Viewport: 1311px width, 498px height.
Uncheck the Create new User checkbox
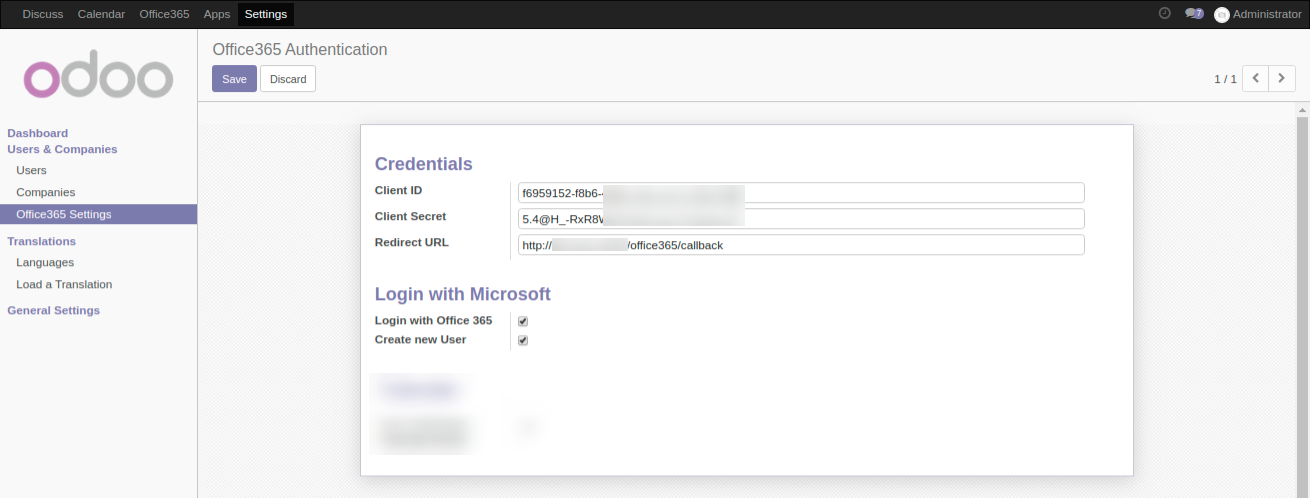click(522, 340)
